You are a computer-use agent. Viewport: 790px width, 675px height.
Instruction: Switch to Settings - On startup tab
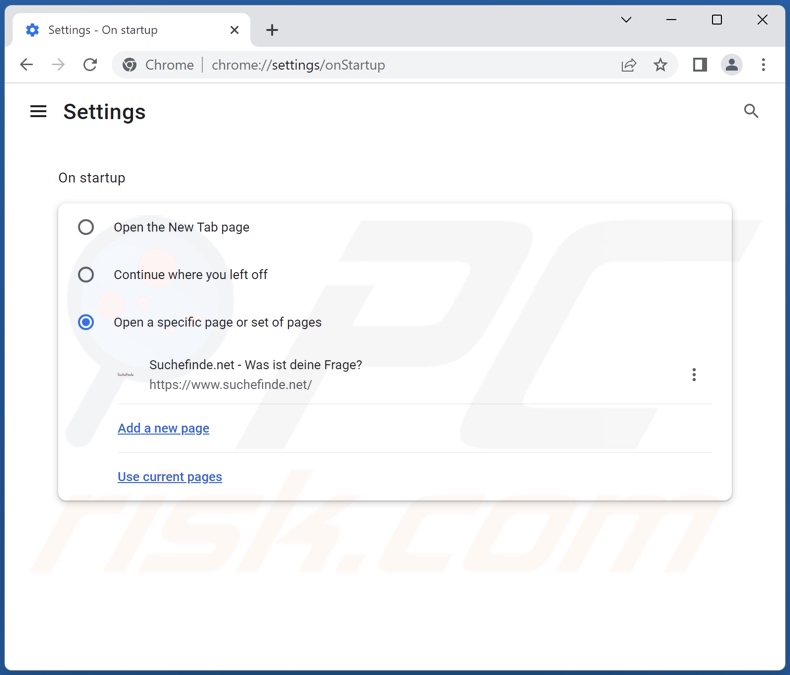click(x=120, y=30)
